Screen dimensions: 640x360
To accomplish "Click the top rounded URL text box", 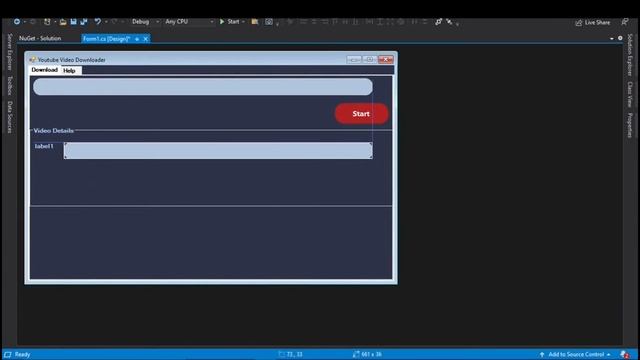I will (x=203, y=87).
